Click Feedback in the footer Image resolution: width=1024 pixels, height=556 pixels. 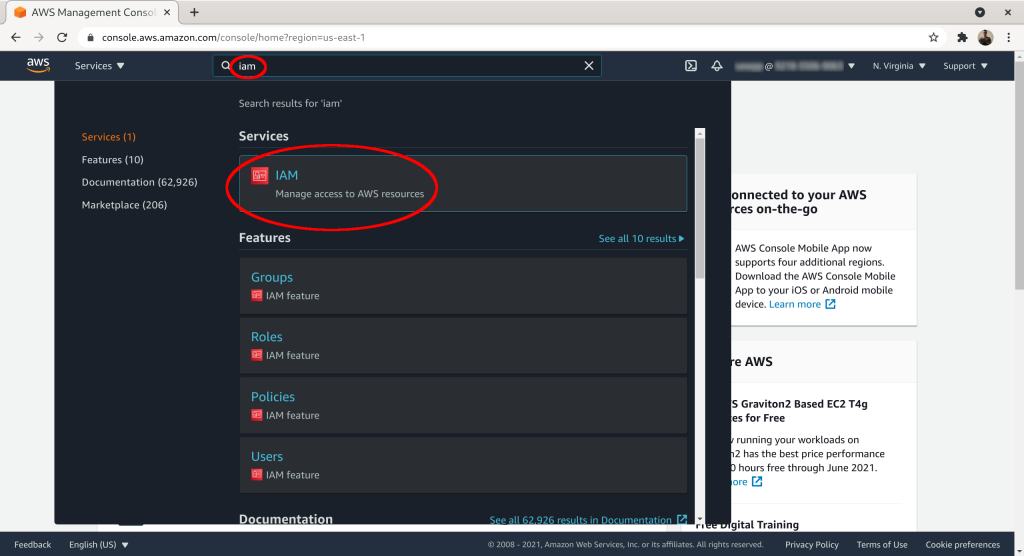tap(33, 544)
